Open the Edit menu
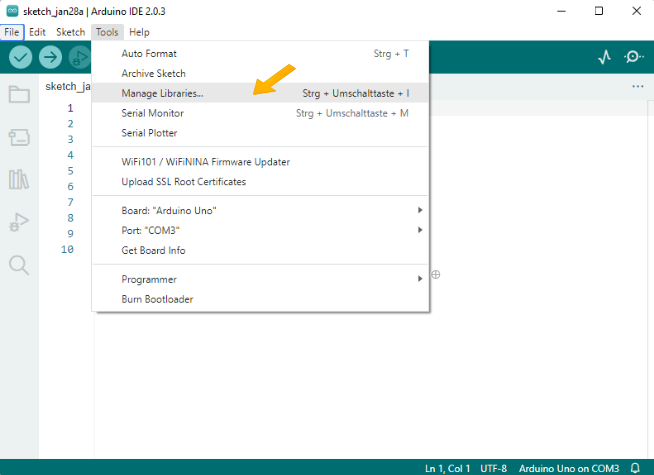 [x=37, y=32]
